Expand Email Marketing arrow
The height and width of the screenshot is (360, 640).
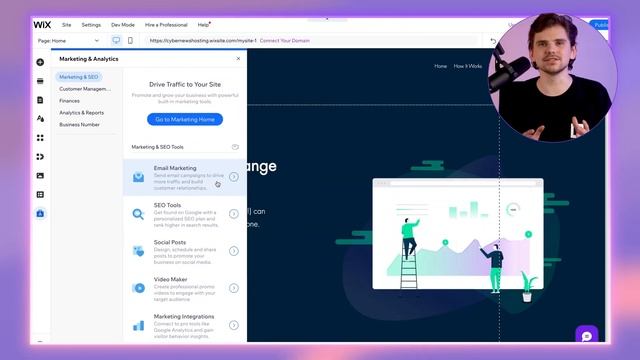point(233,177)
